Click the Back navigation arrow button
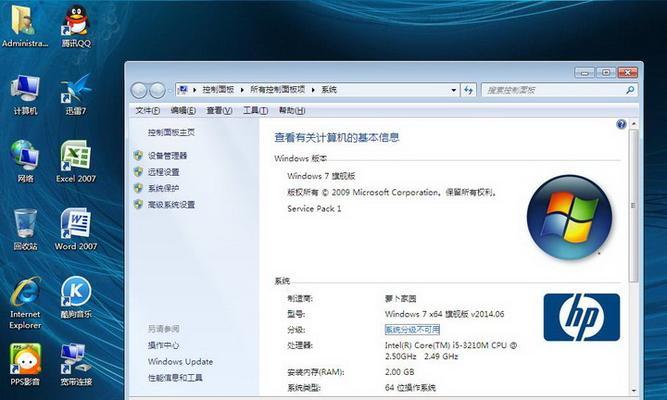The height and width of the screenshot is (400, 667). (x=139, y=90)
